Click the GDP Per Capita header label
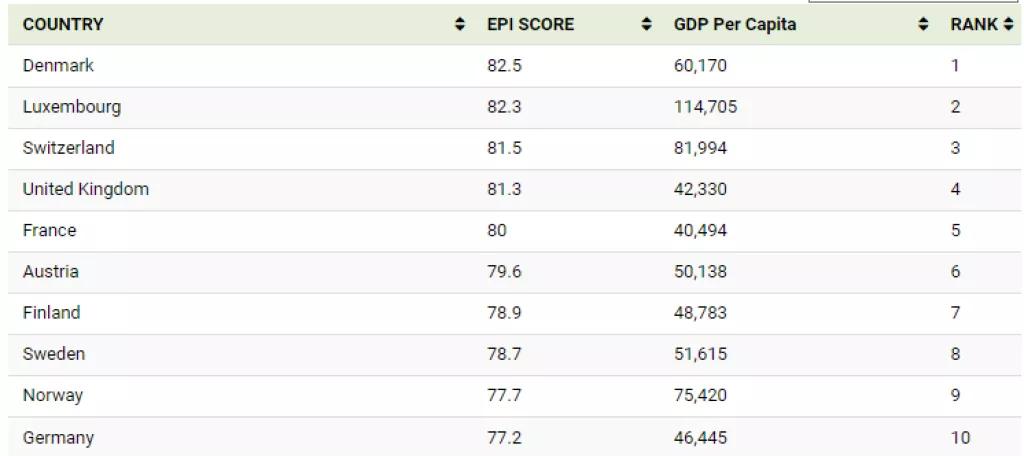 click(x=735, y=24)
